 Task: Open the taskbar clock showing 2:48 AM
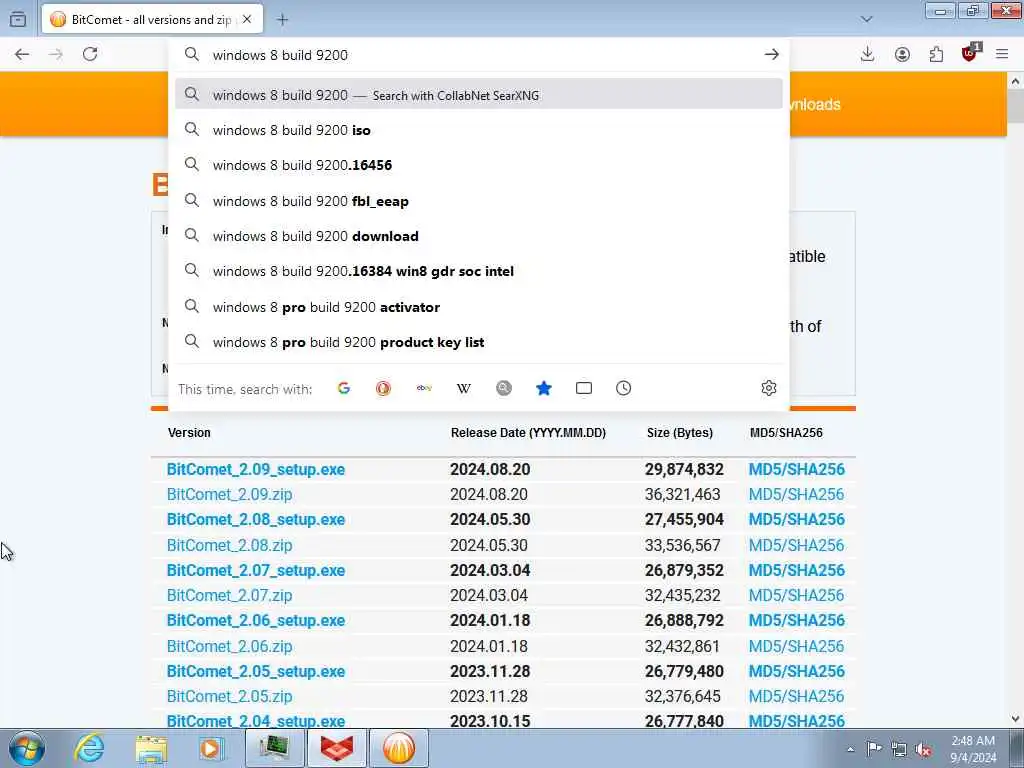[x=973, y=749]
